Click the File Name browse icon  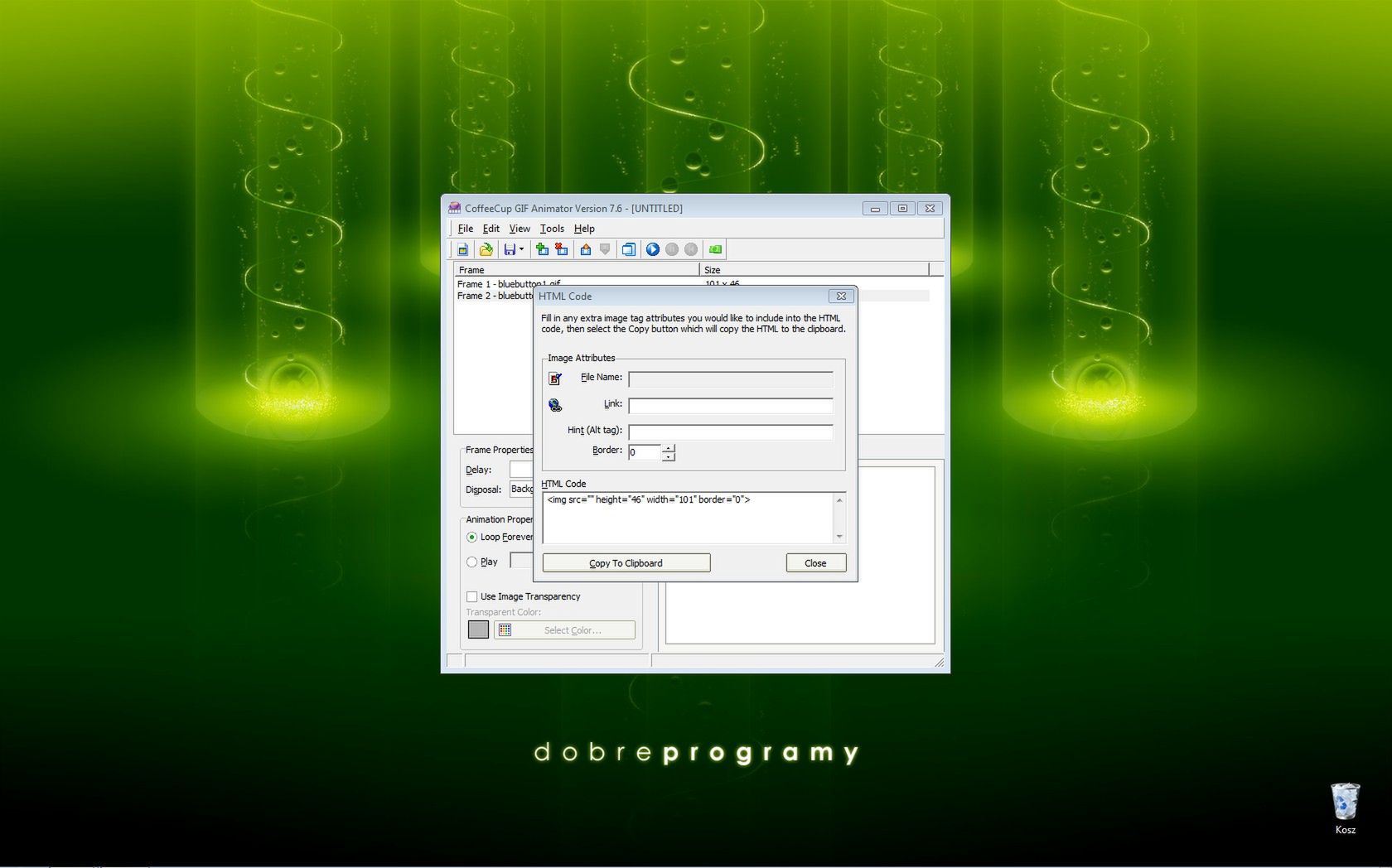pos(555,379)
